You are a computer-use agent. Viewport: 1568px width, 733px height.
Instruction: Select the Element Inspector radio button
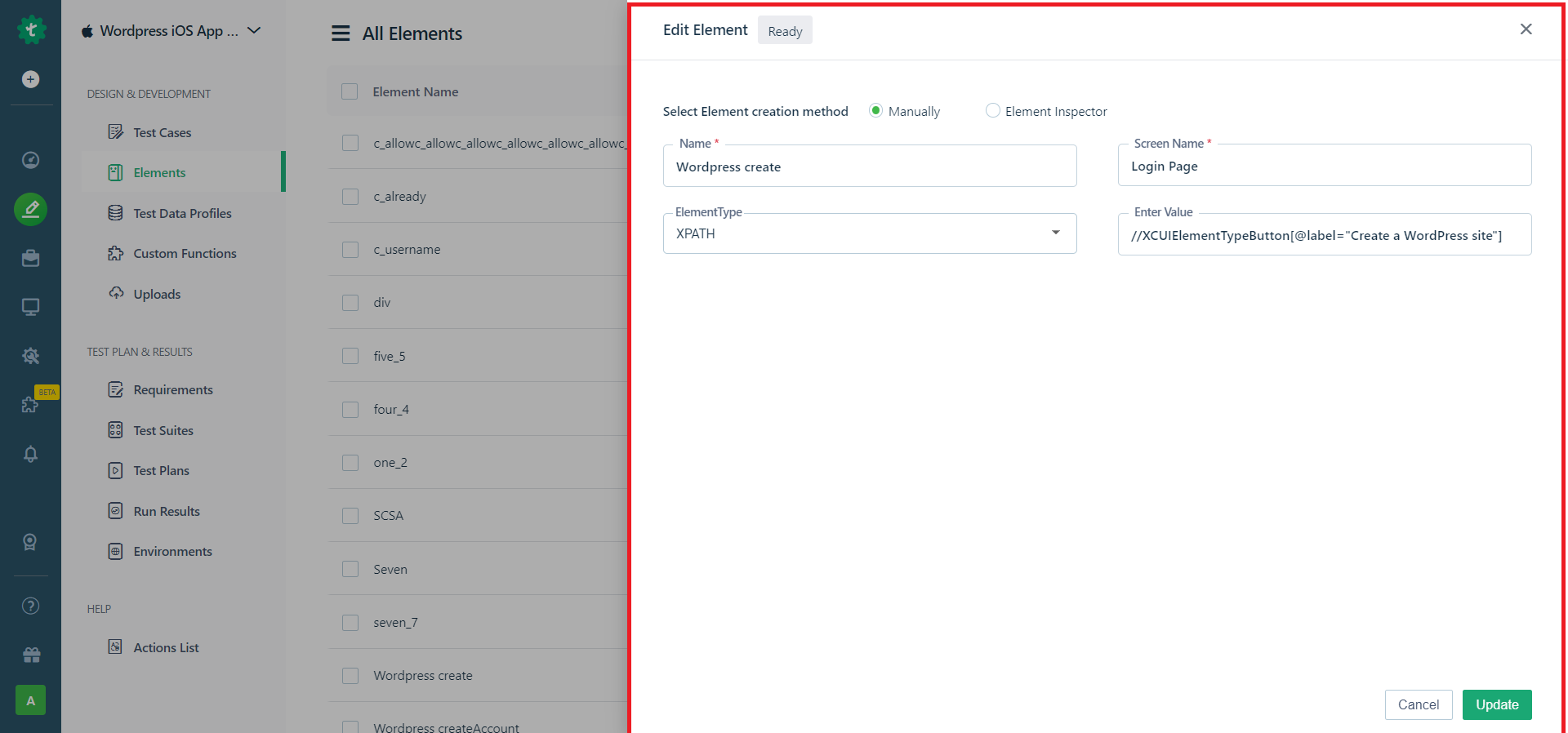coord(992,110)
